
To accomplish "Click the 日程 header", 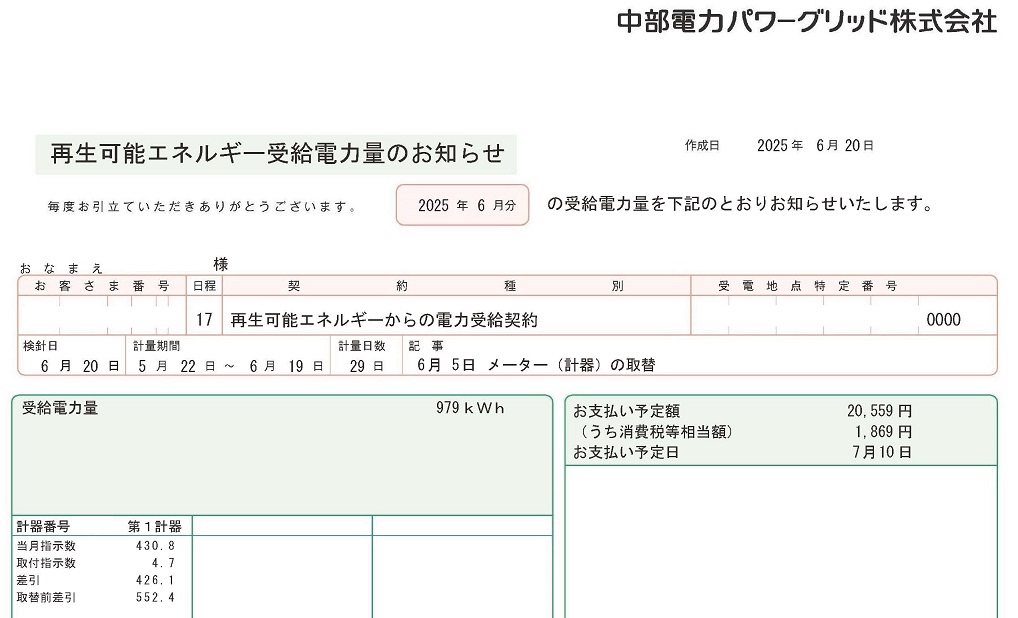I will click(x=205, y=286).
